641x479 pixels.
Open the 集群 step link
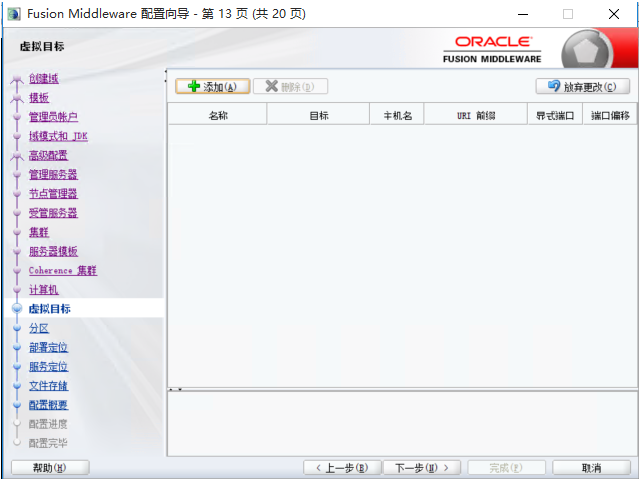click(39, 232)
